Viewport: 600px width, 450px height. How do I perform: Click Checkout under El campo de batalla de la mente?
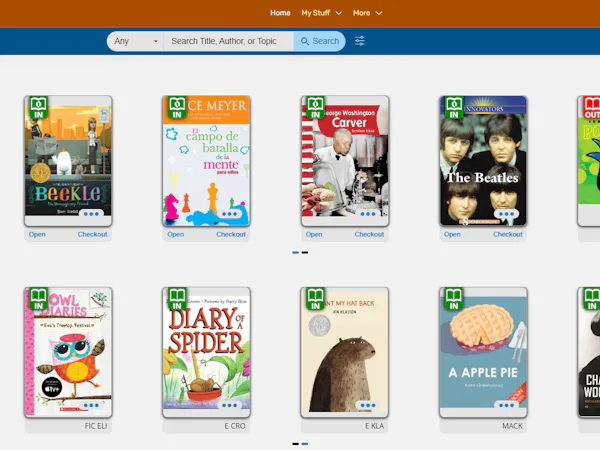click(x=231, y=234)
